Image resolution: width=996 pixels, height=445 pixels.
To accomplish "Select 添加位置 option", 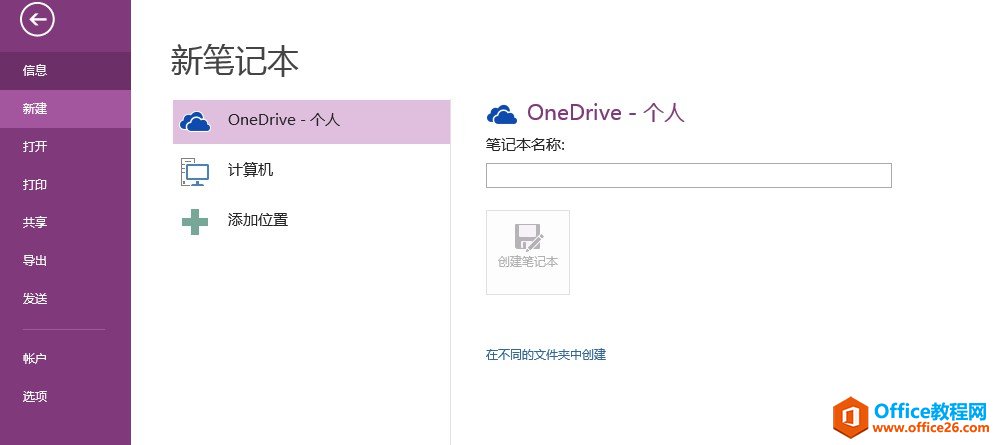I will pyautogui.click(x=258, y=220).
